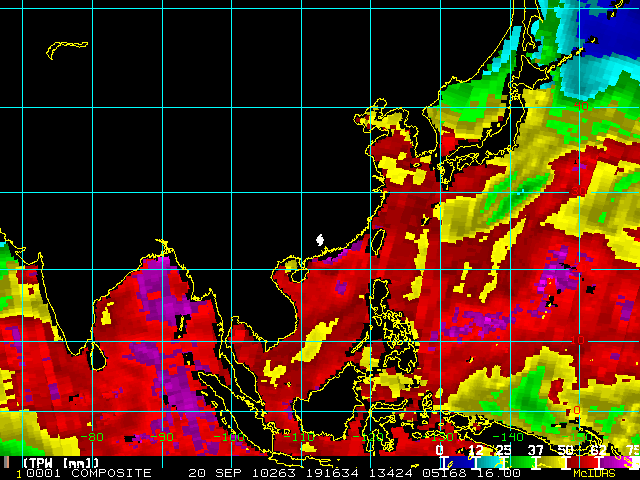This screenshot has width=640, height=480.
Task: Click the red "40" latitude label
Action: (x=581, y=106)
